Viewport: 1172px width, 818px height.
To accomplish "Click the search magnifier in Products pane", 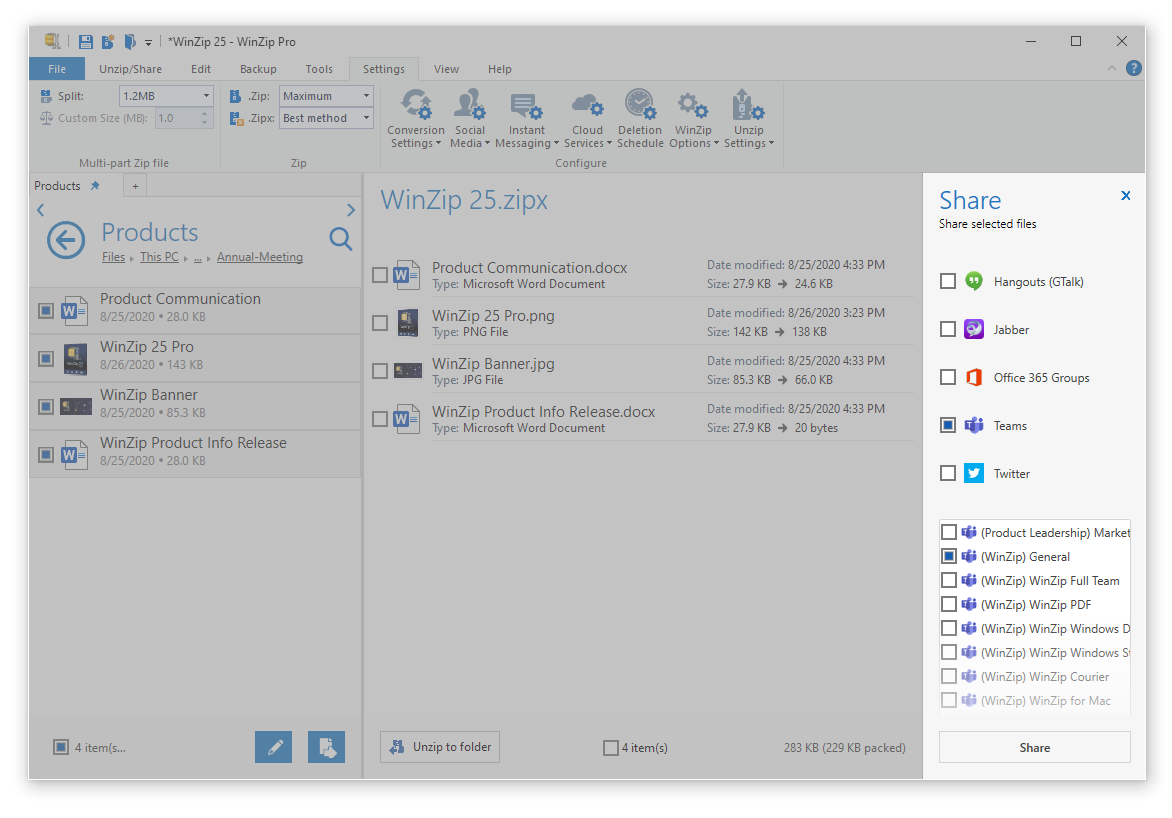I will tap(340, 239).
